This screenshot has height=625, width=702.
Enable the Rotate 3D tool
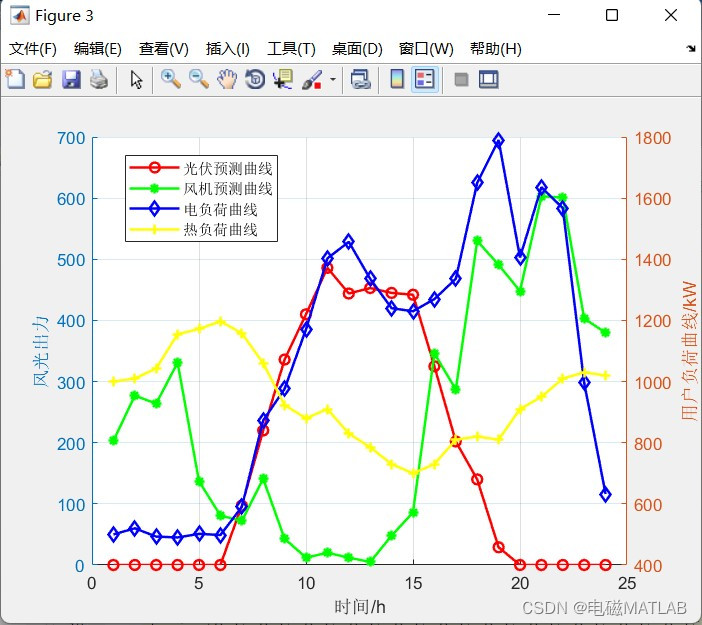tap(255, 80)
